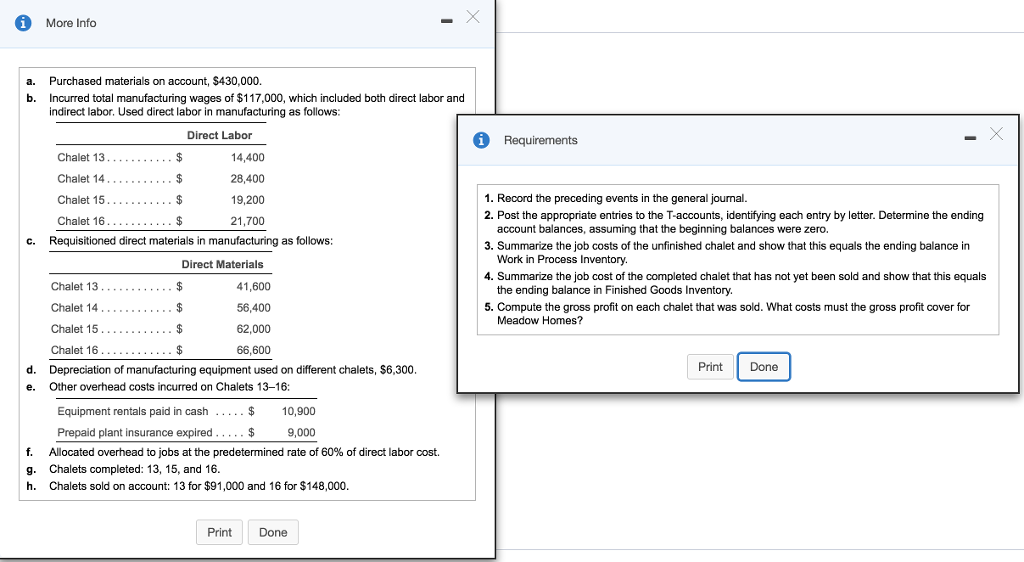Select the More Info dialog title
1024x562 pixels.
tap(71, 23)
